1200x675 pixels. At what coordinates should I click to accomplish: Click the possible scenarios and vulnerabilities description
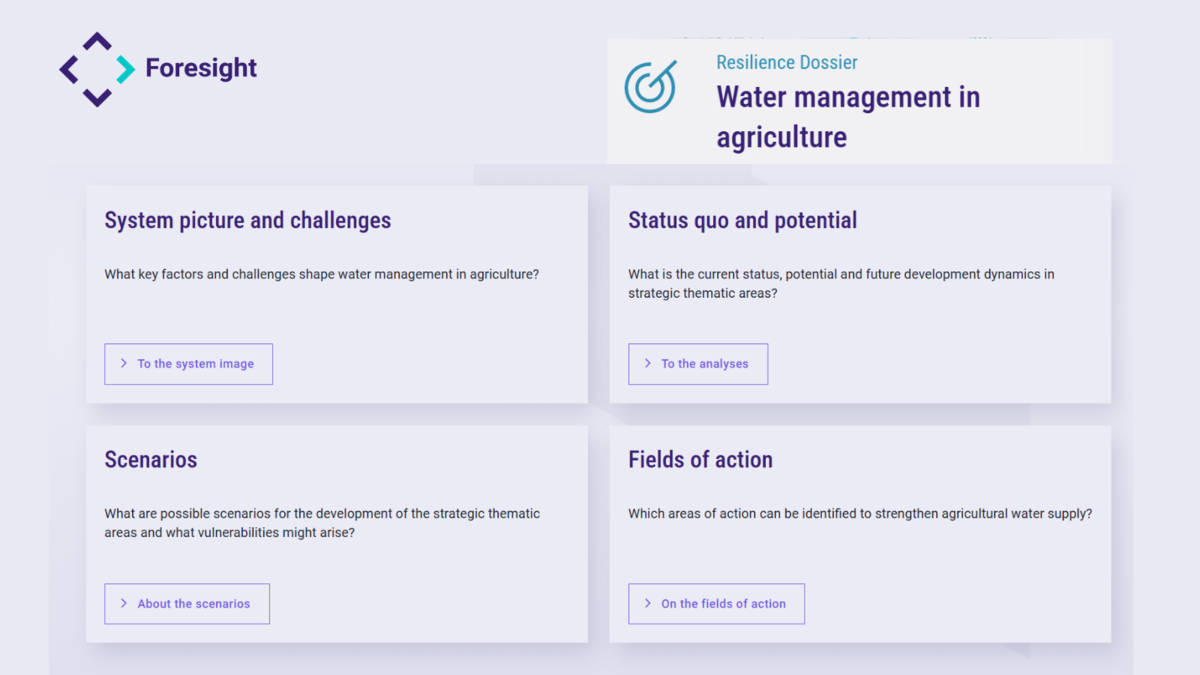pyautogui.click(x=322, y=523)
